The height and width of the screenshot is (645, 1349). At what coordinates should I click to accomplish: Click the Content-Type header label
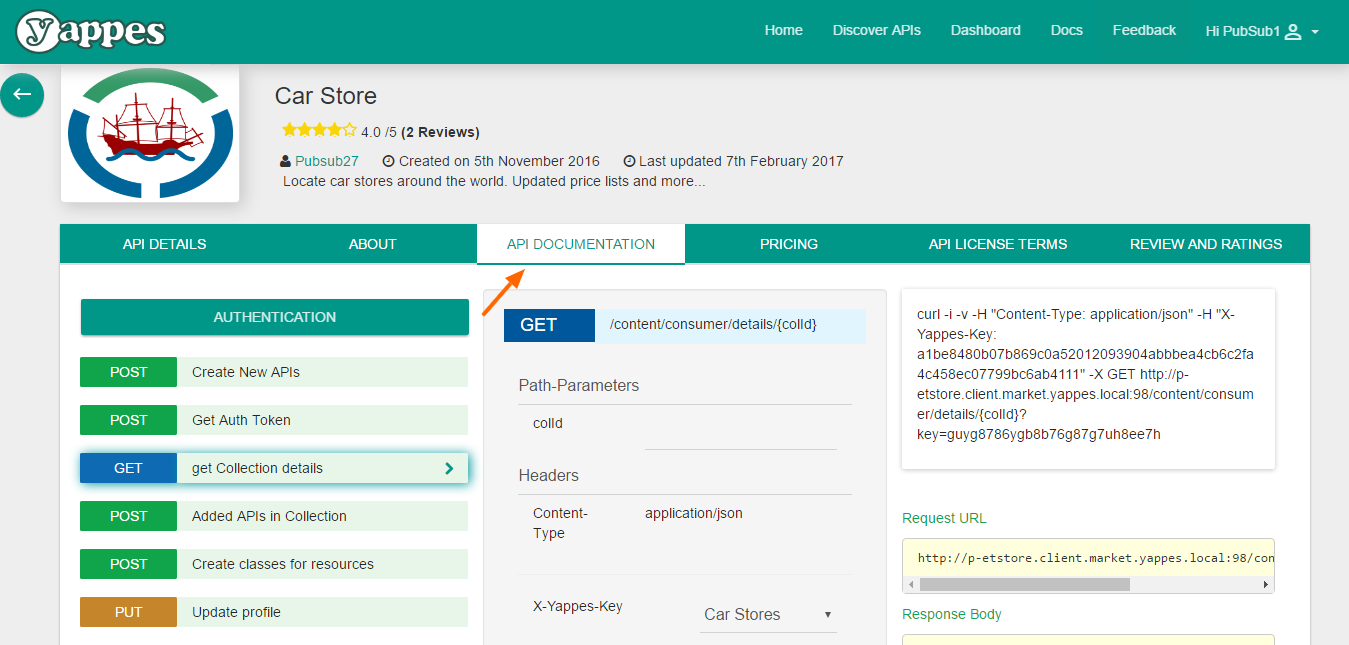pos(561,523)
